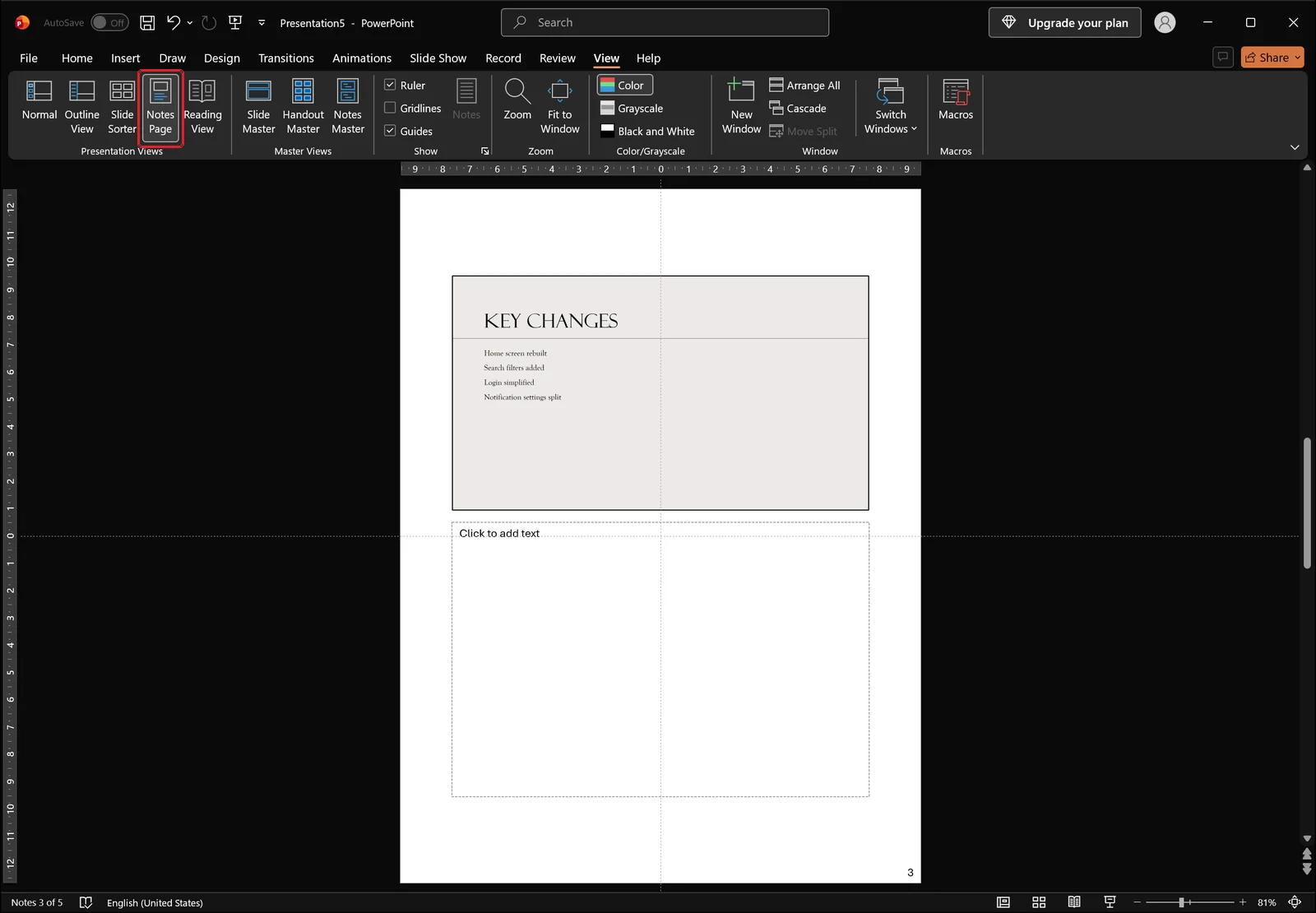Open the Comments pane icon

tap(1223, 58)
